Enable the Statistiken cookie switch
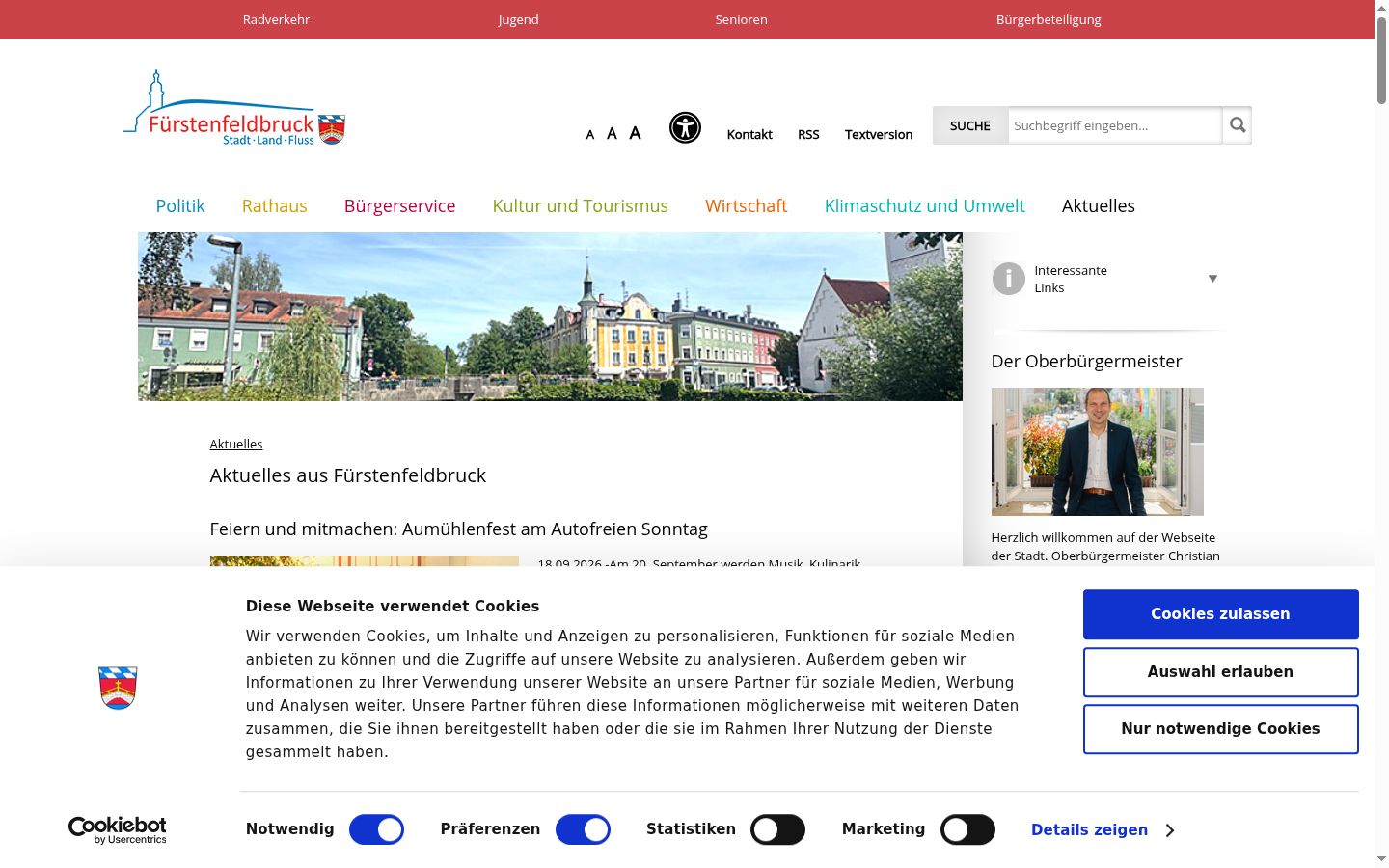The image size is (1389, 868). [777, 829]
